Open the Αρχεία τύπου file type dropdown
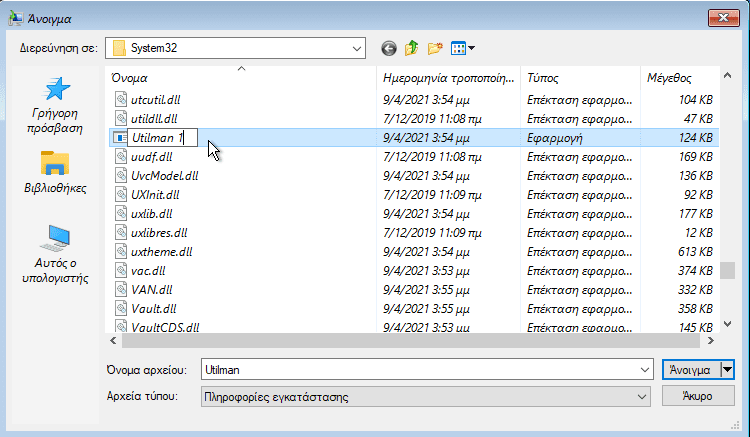750x437 pixels. 641,397
